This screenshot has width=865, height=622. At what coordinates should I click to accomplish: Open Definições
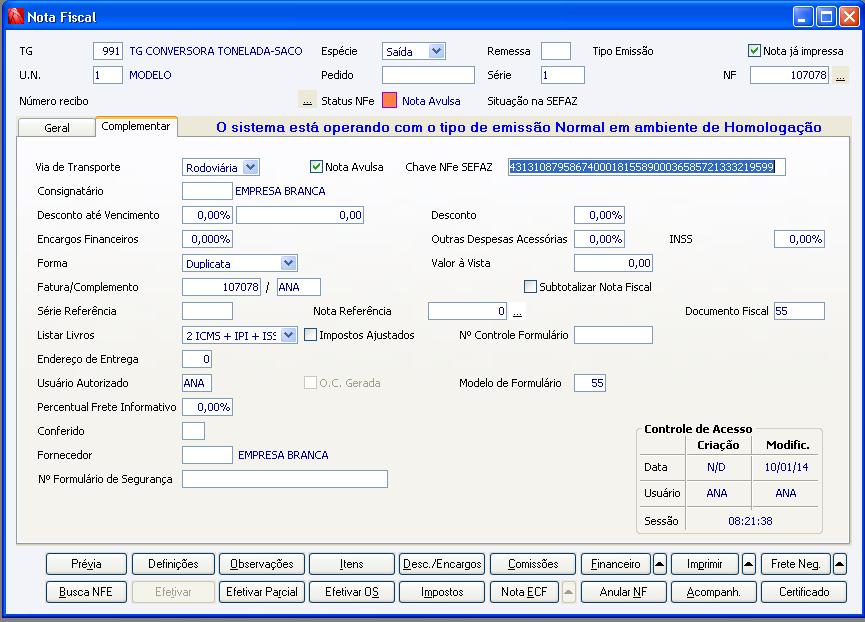(173, 564)
